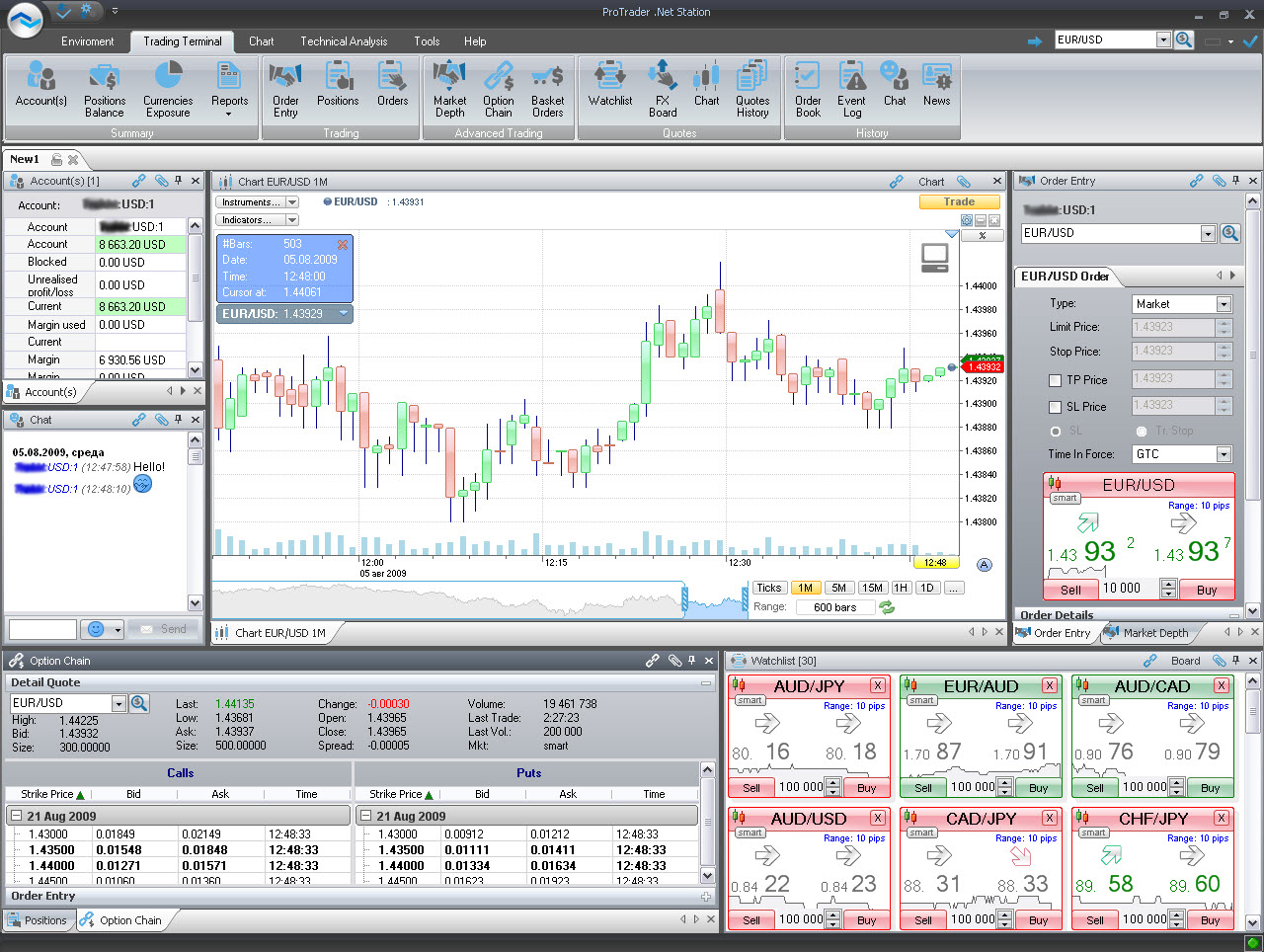Open the Chat ribbon icon
The width and height of the screenshot is (1264, 952).
(x=895, y=85)
